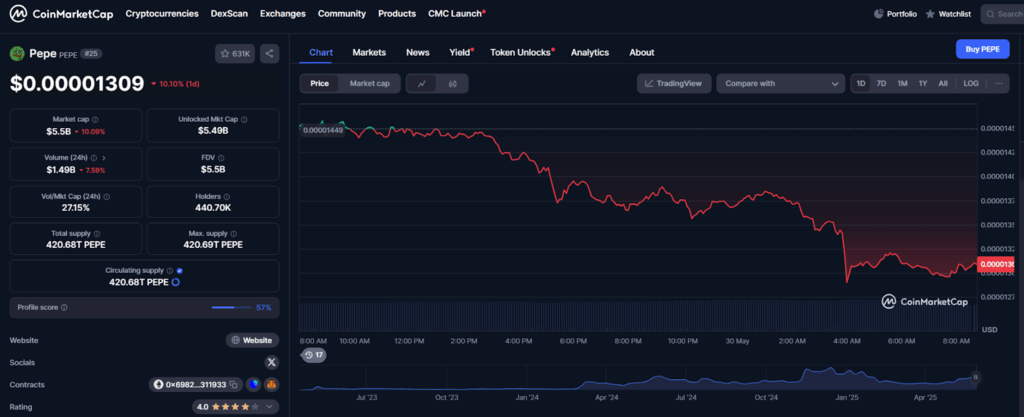Image resolution: width=1024 pixels, height=417 pixels.
Task: Switch chart to candlestick view
Action: [x=453, y=84]
